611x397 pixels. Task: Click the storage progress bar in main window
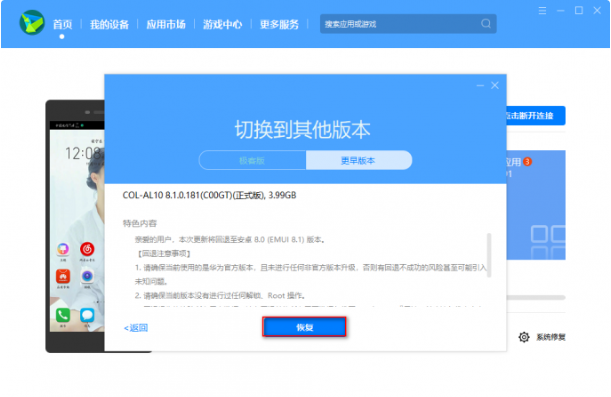coord(536,297)
